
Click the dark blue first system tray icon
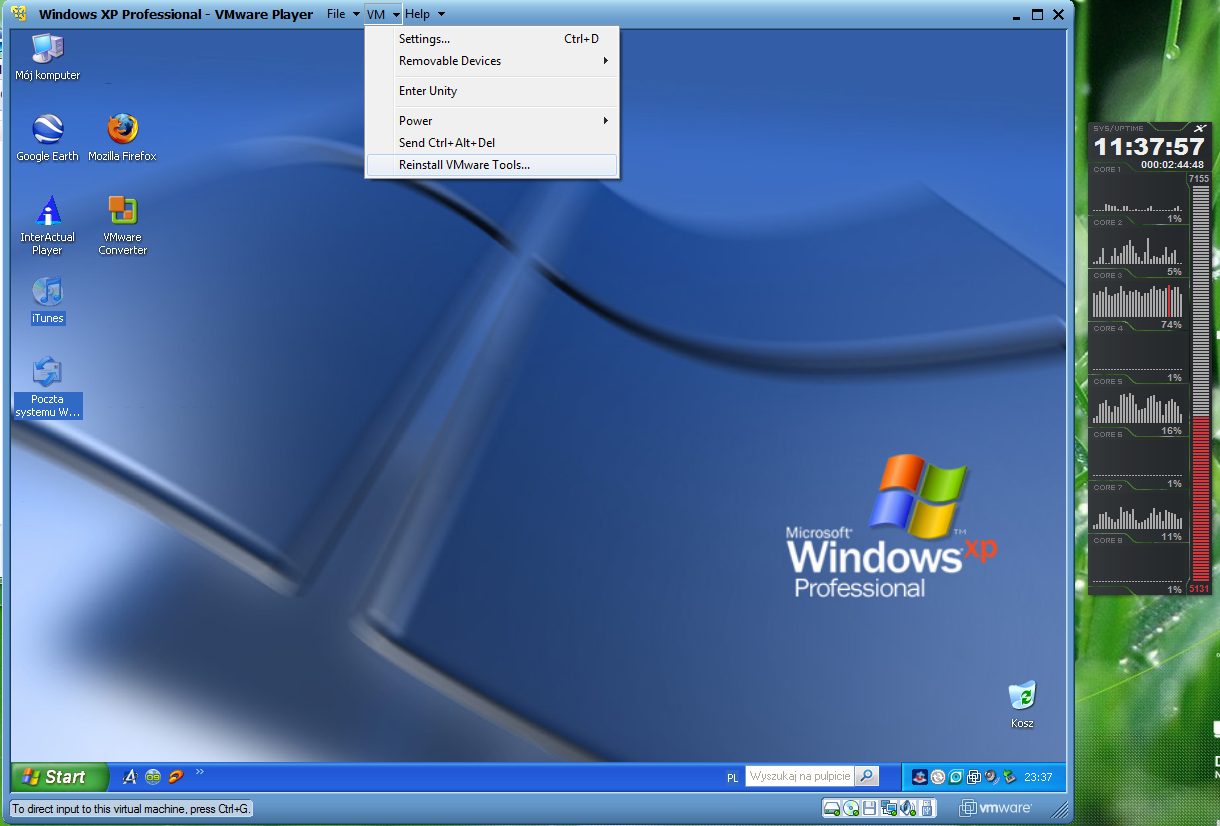920,776
